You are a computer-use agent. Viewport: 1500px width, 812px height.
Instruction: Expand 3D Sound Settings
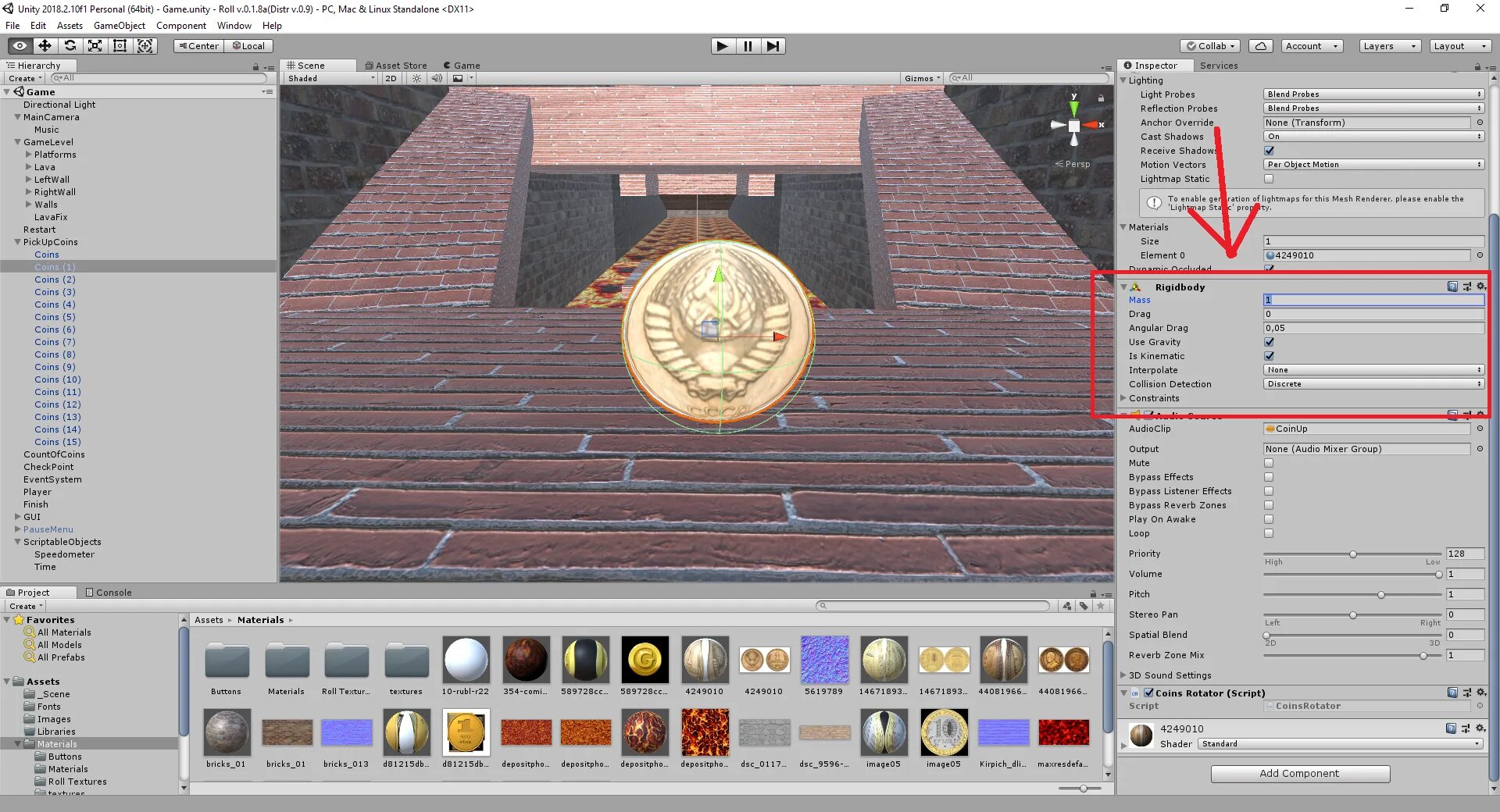coord(1123,675)
